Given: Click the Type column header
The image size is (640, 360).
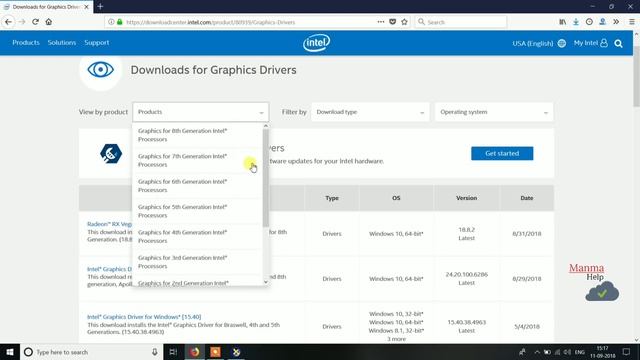Looking at the screenshot, I should [332, 198].
